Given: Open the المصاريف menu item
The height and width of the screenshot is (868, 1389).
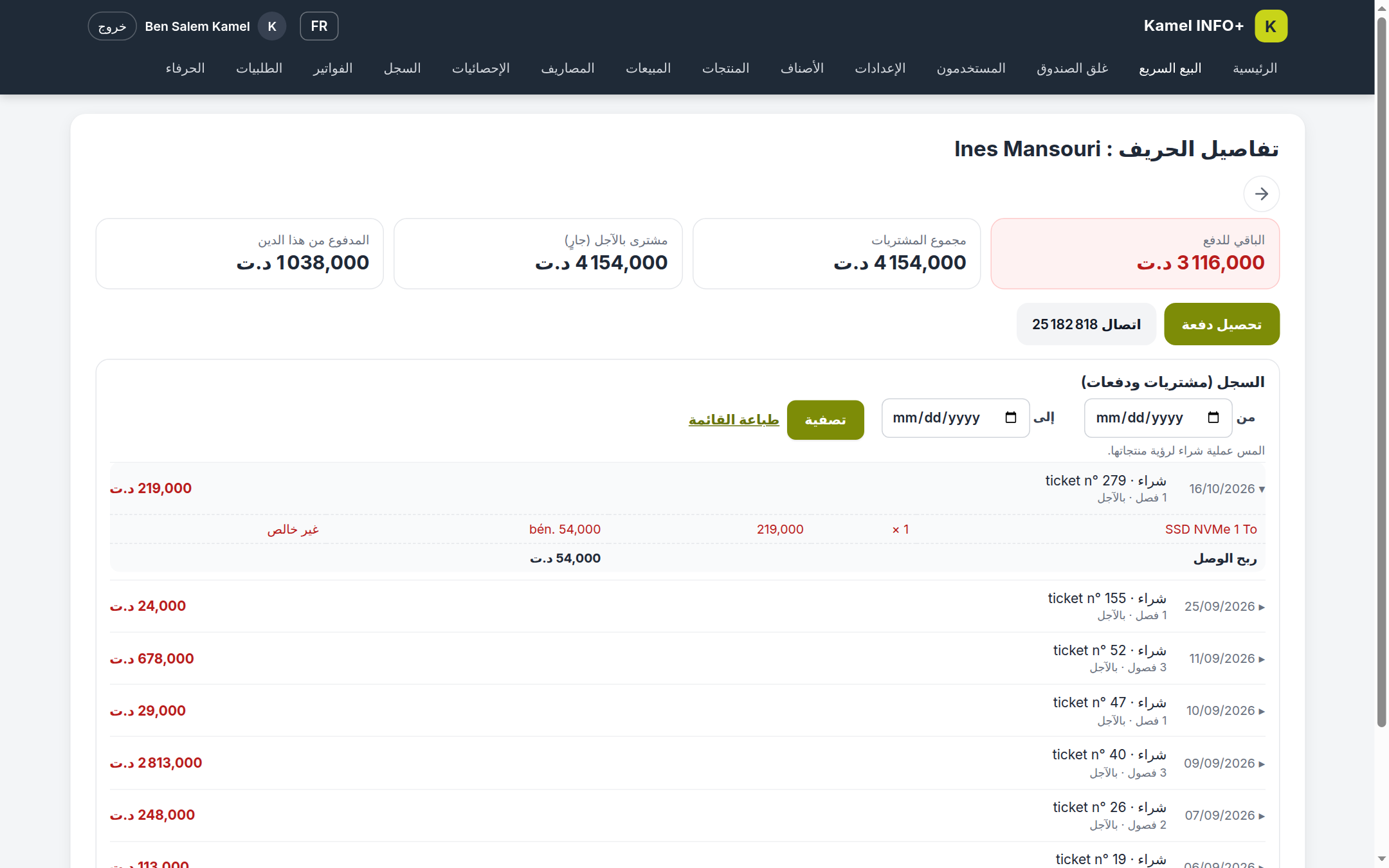Looking at the screenshot, I should click(x=567, y=68).
